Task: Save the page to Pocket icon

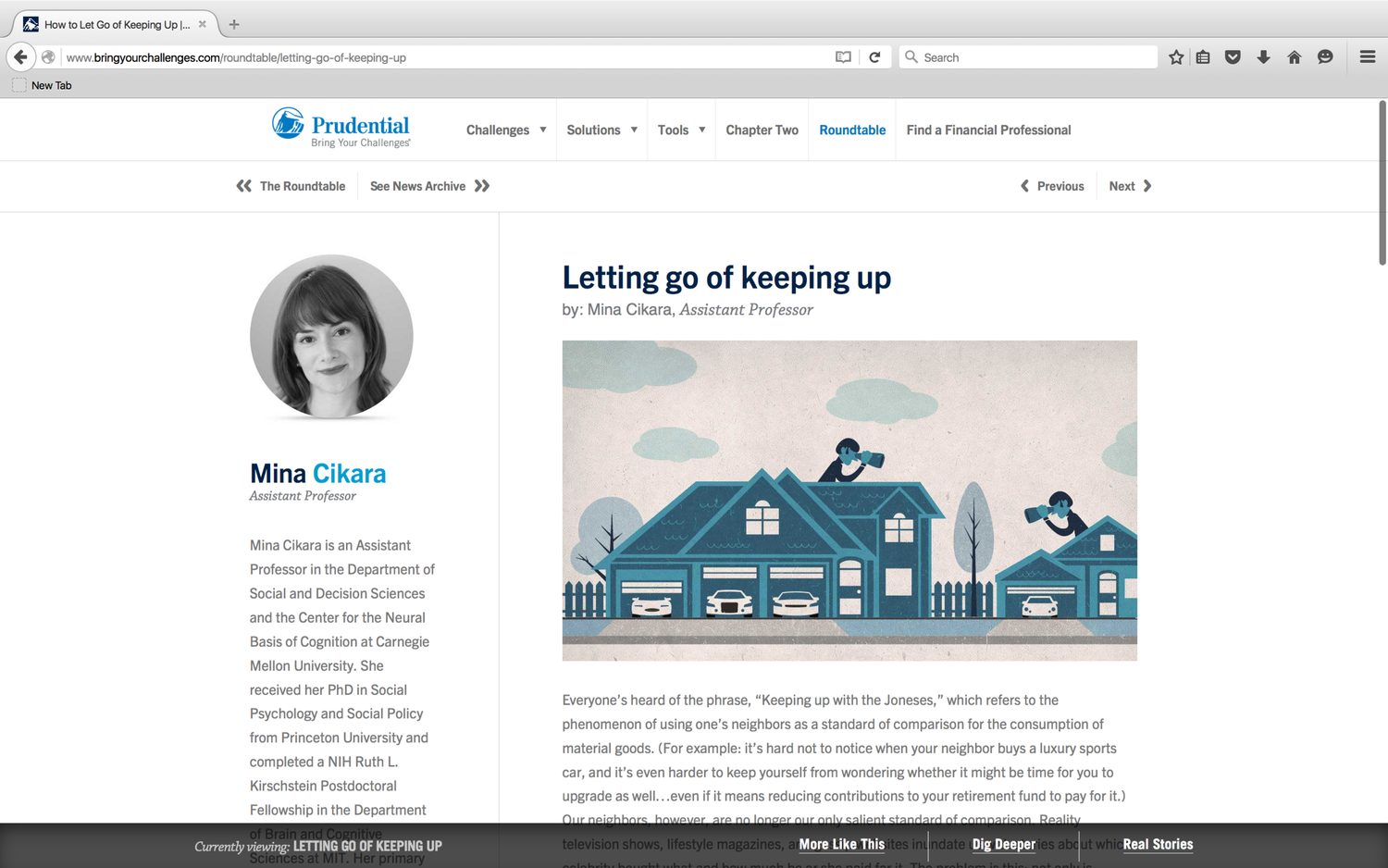Action: [1233, 57]
